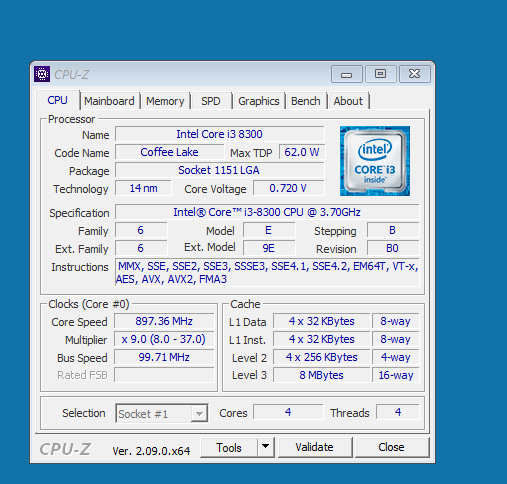Click the Close button at bottom

pyautogui.click(x=392, y=447)
